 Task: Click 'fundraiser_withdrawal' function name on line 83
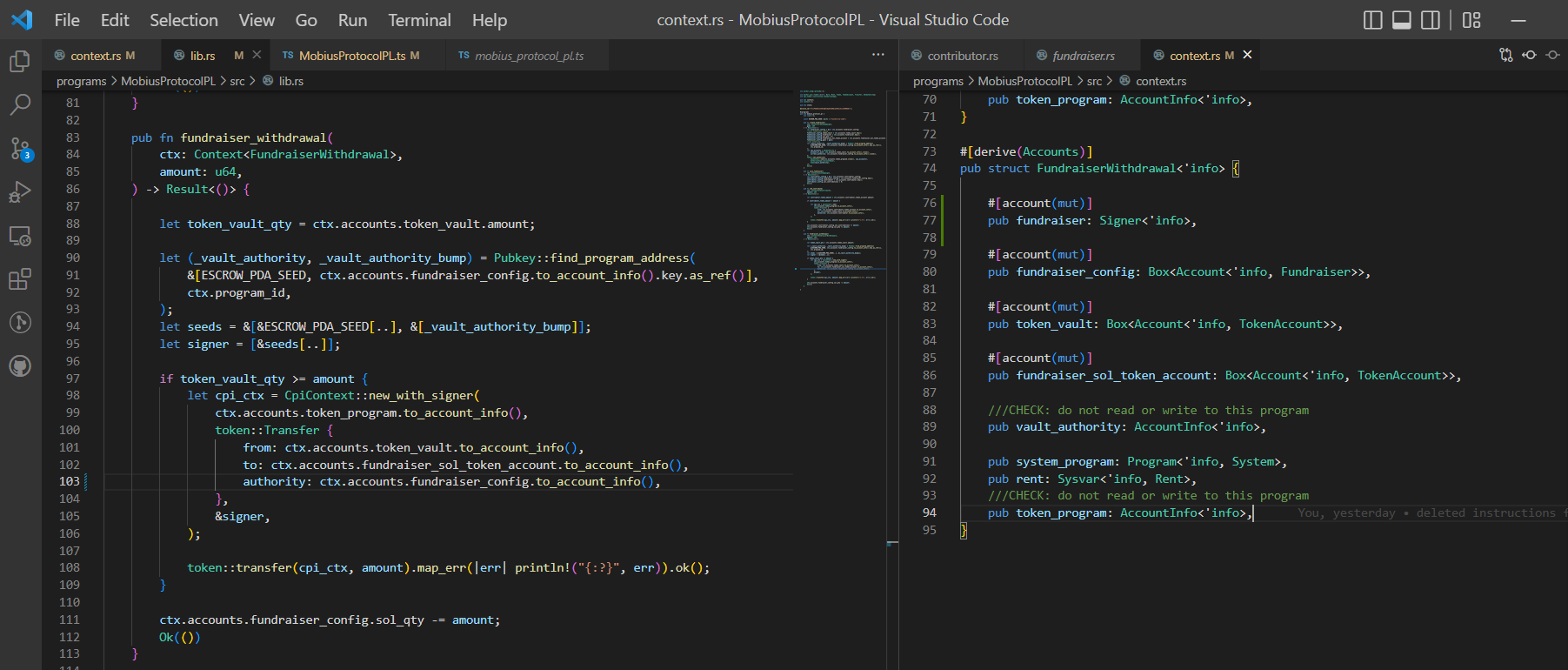click(253, 137)
